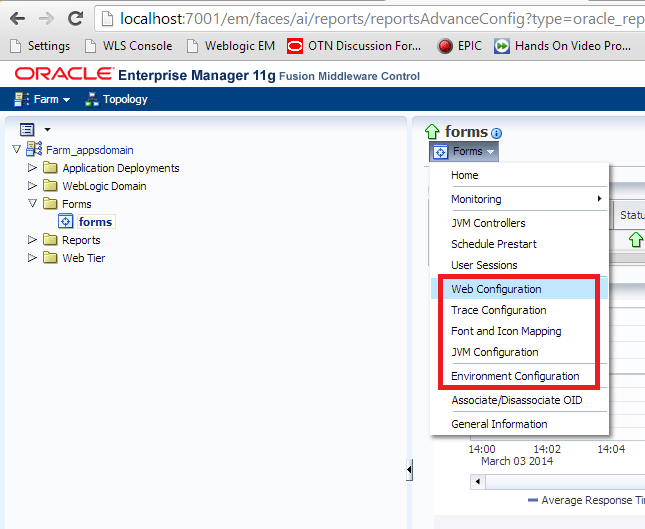The image size is (645, 529).
Task: Collapse the navigation pane splitter arrow
Action: click(x=409, y=469)
